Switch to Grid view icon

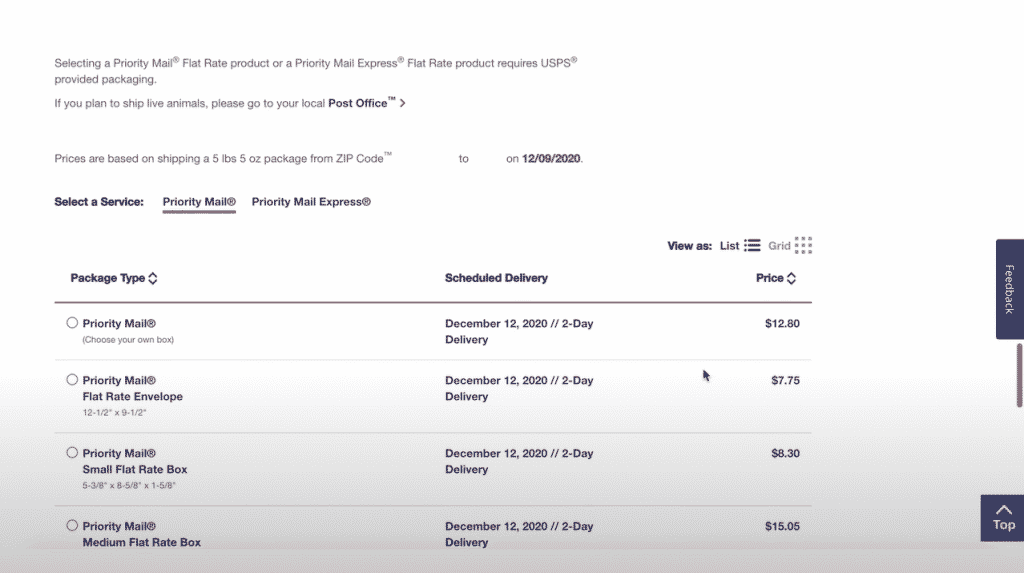[803, 246]
